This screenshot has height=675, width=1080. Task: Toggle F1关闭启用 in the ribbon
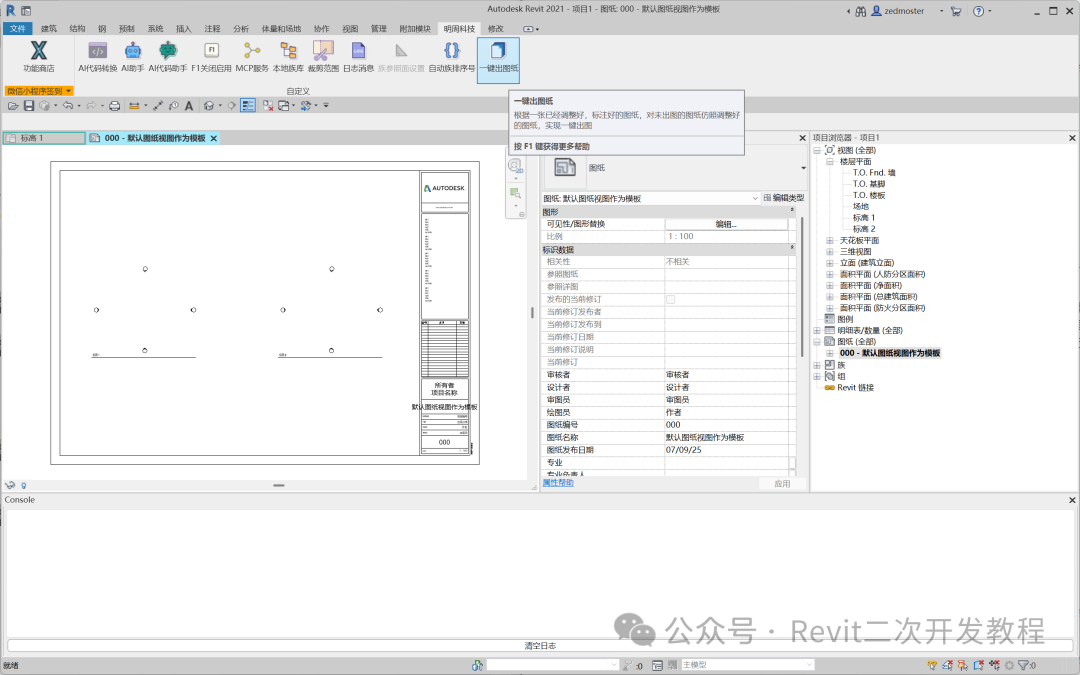(x=211, y=56)
